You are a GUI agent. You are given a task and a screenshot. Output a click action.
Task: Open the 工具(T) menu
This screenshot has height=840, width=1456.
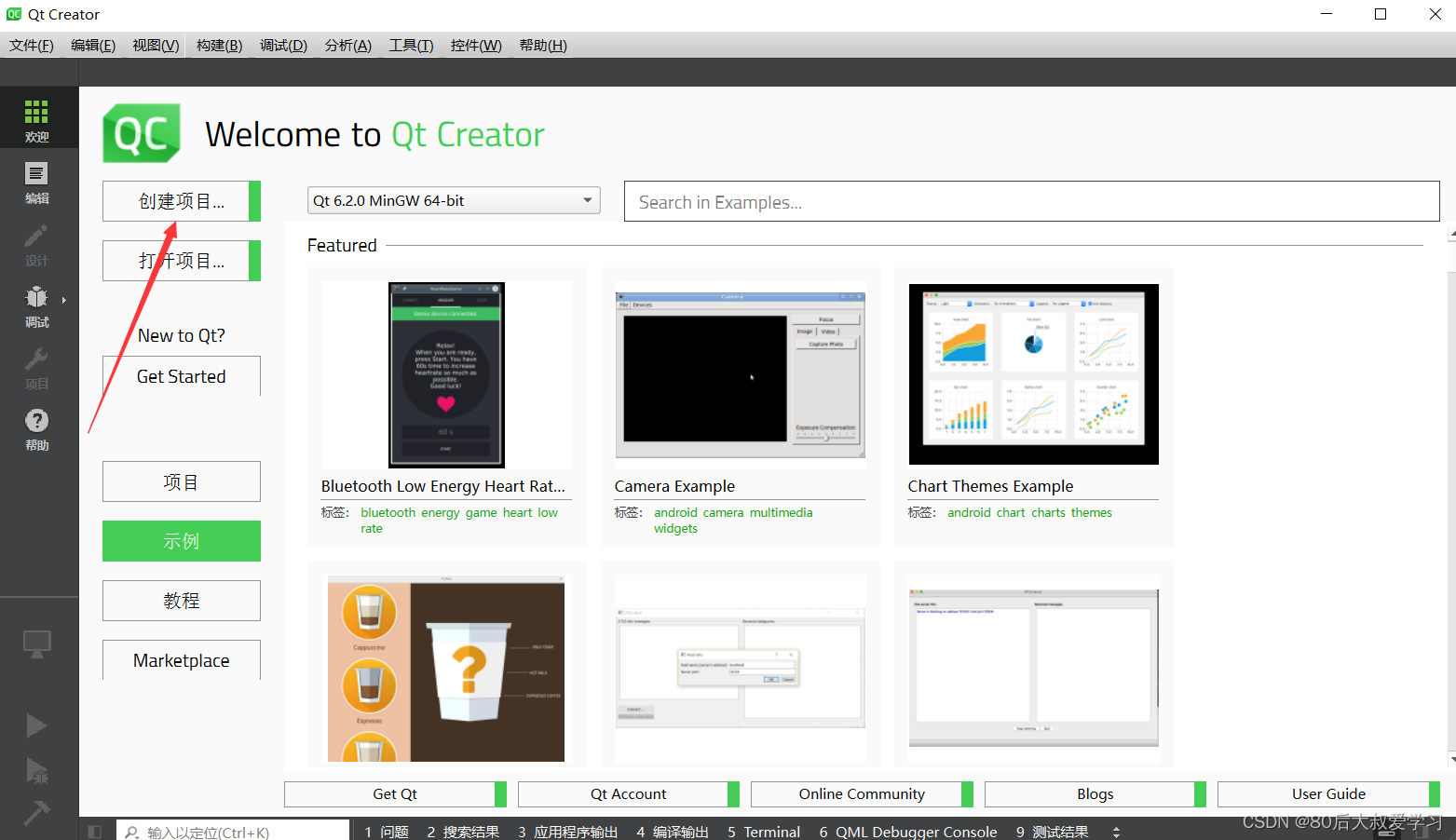pos(411,46)
